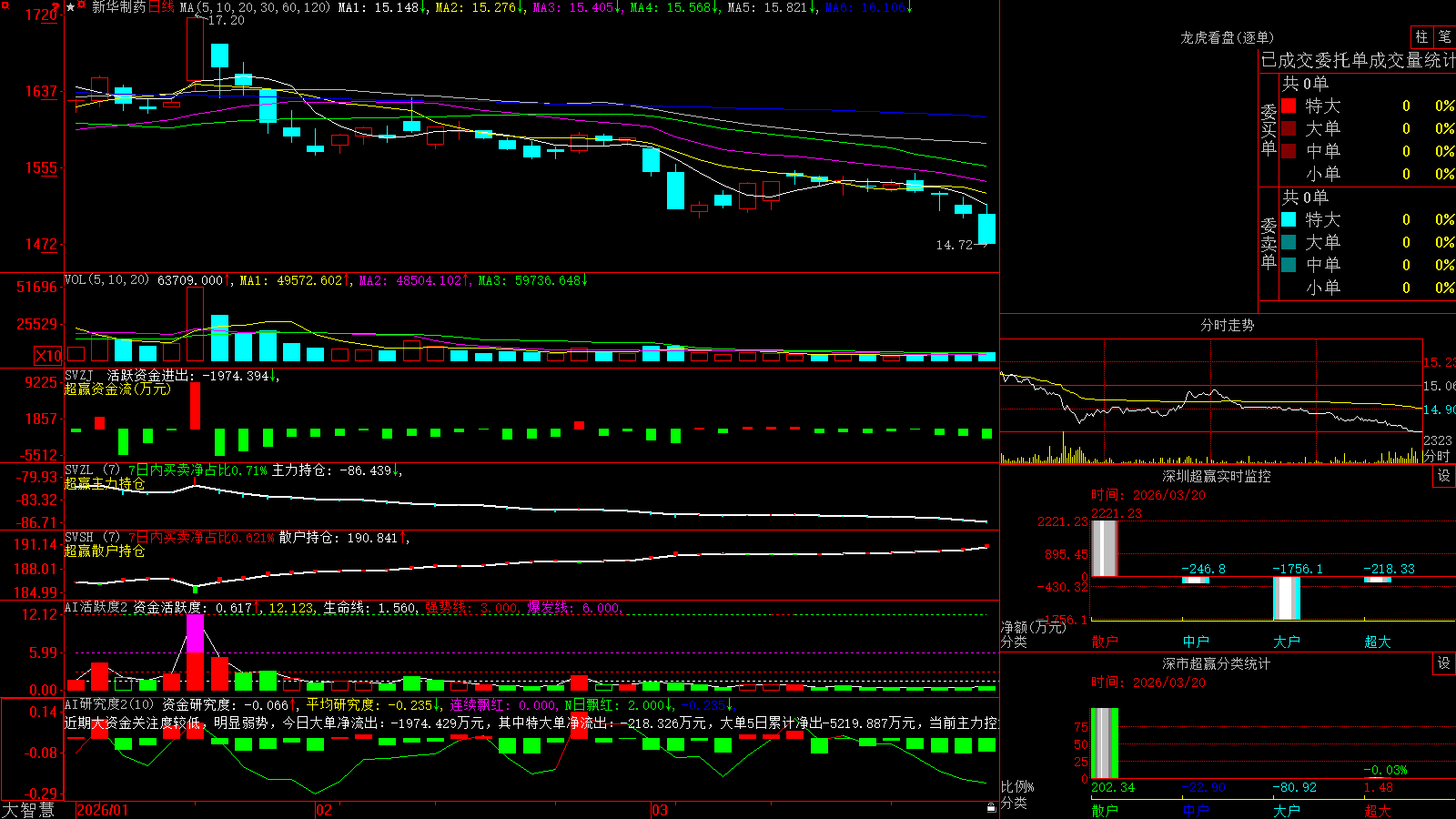Open 设 settings for 深圳超赢实时监控
This screenshot has height=819, width=1456.
coord(1444,476)
